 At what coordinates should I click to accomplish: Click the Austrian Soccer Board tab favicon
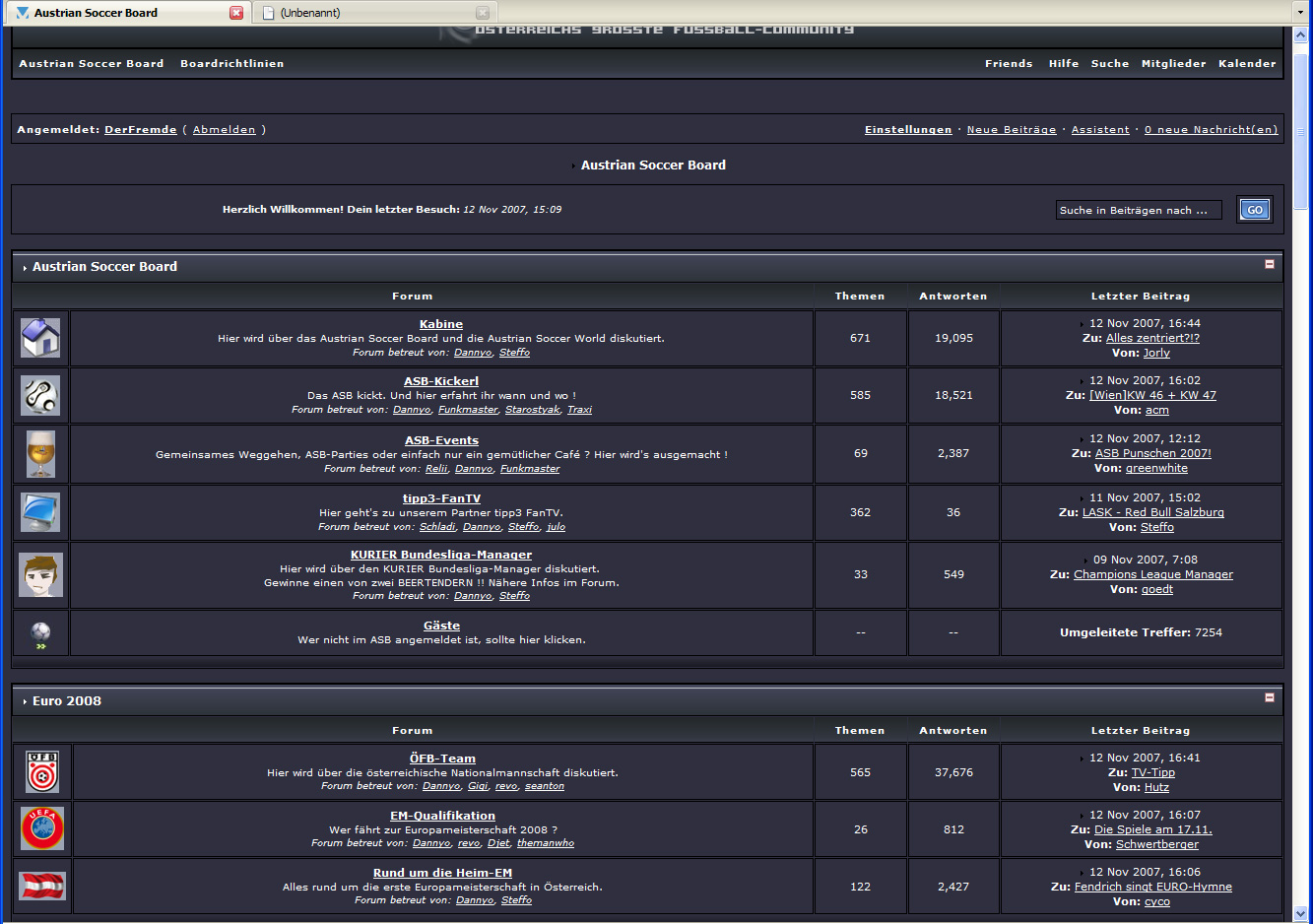click(x=23, y=13)
